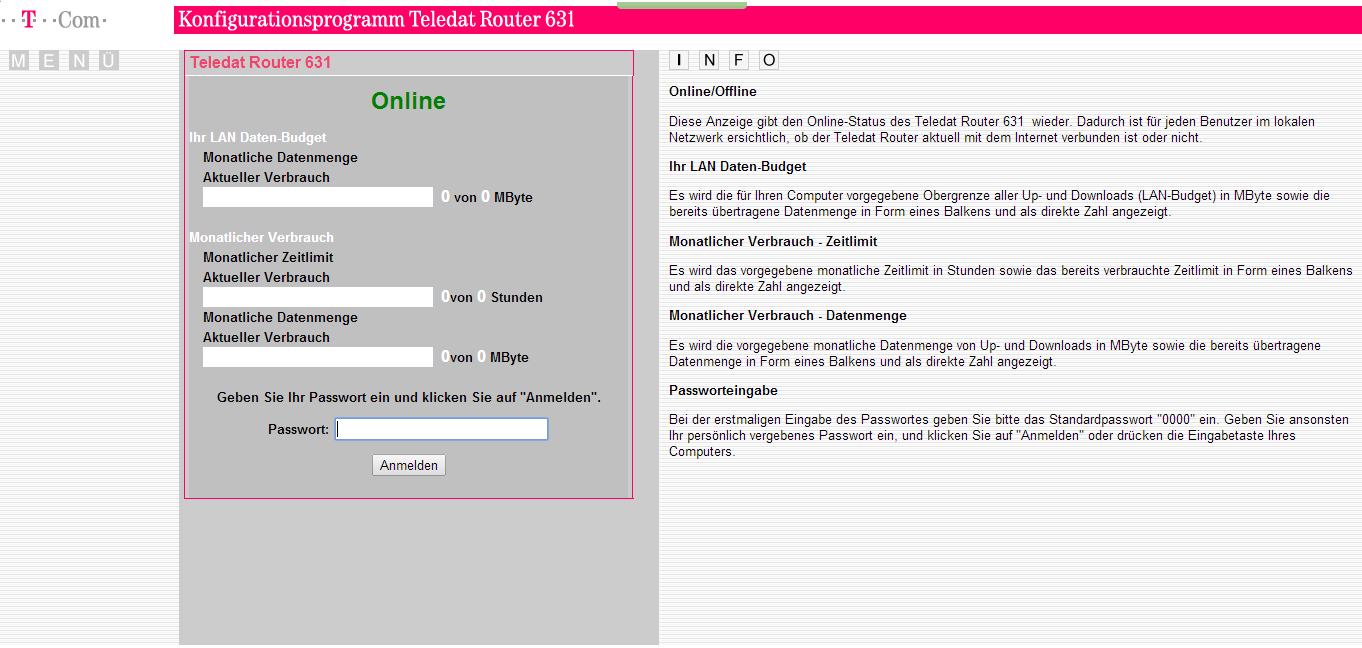Screen dimensions: 1362x648
Task: Click the T-Com logo
Action: pyautogui.click(x=54, y=20)
